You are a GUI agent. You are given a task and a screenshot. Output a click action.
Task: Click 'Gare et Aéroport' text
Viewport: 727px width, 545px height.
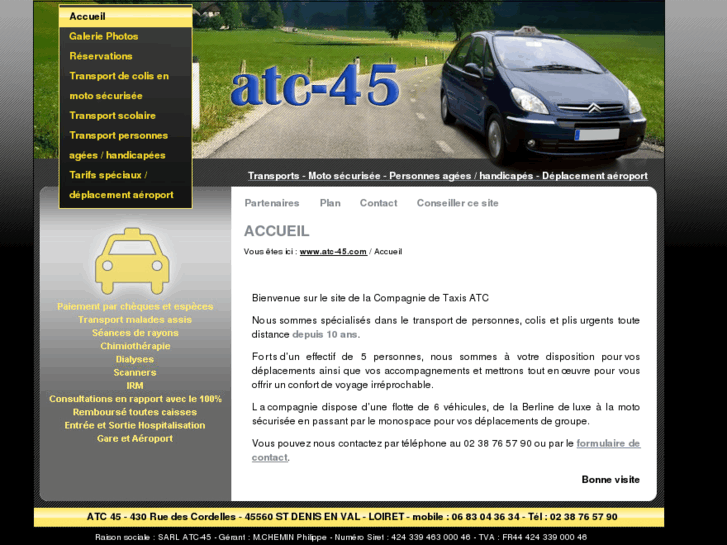[135, 438]
